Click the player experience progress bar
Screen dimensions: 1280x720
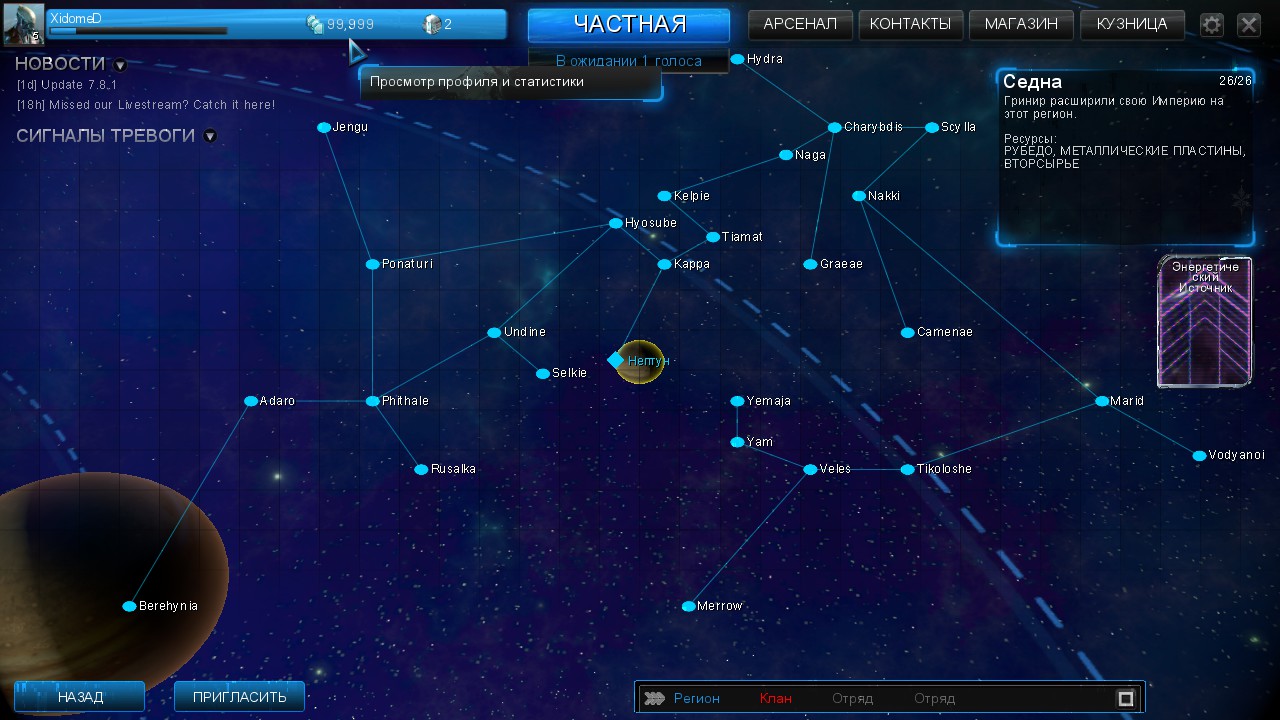point(138,31)
